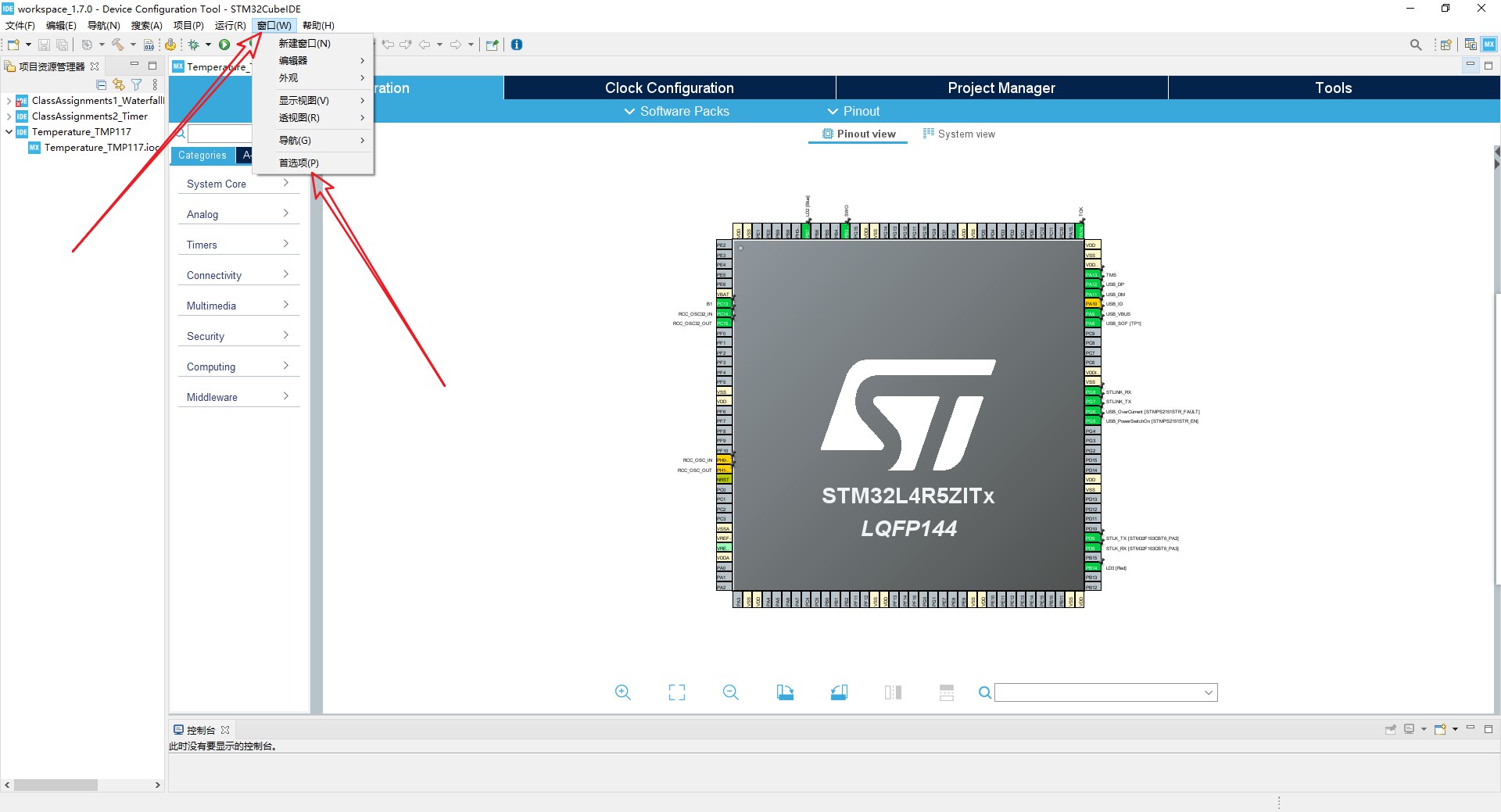
Task: Open the Tools tab
Action: [x=1334, y=88]
